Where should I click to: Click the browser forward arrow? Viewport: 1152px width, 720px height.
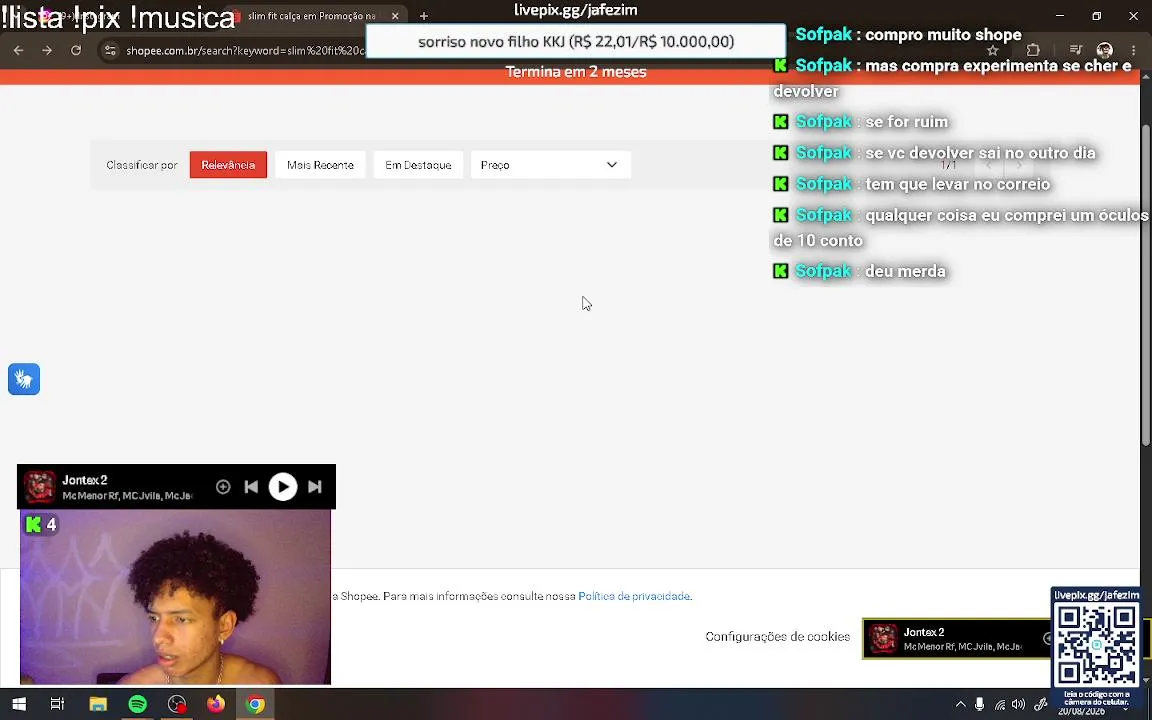click(x=47, y=50)
